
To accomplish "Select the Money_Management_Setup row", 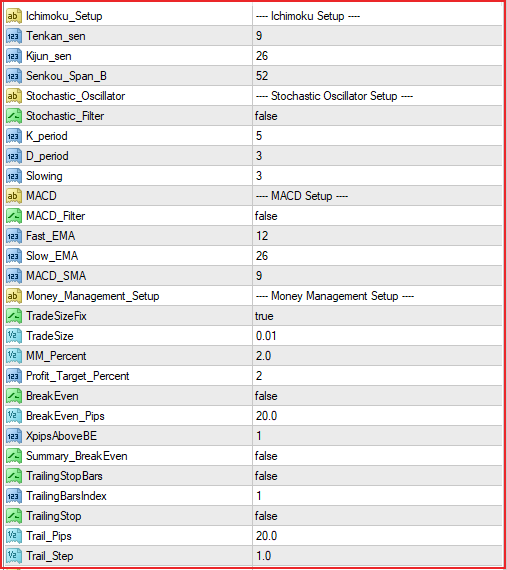I will (x=254, y=296).
